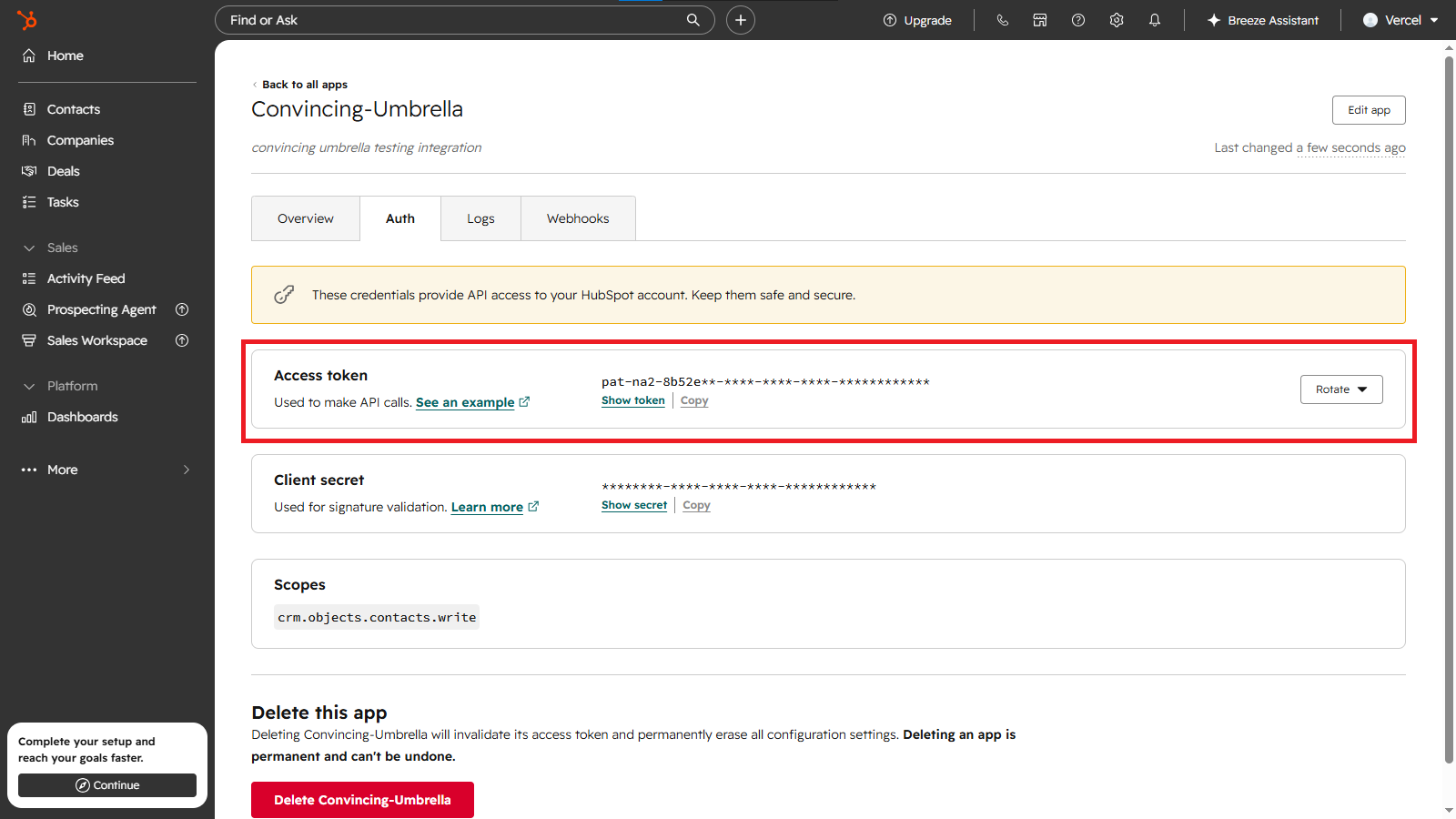Viewport: 1456px width, 819px height.
Task: Switch to the Logs tab
Action: 480,218
